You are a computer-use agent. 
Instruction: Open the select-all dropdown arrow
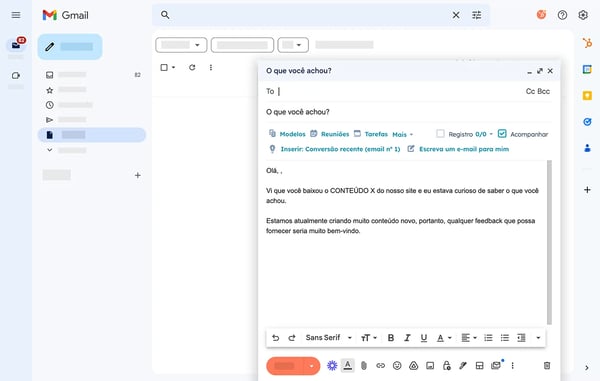(173, 67)
